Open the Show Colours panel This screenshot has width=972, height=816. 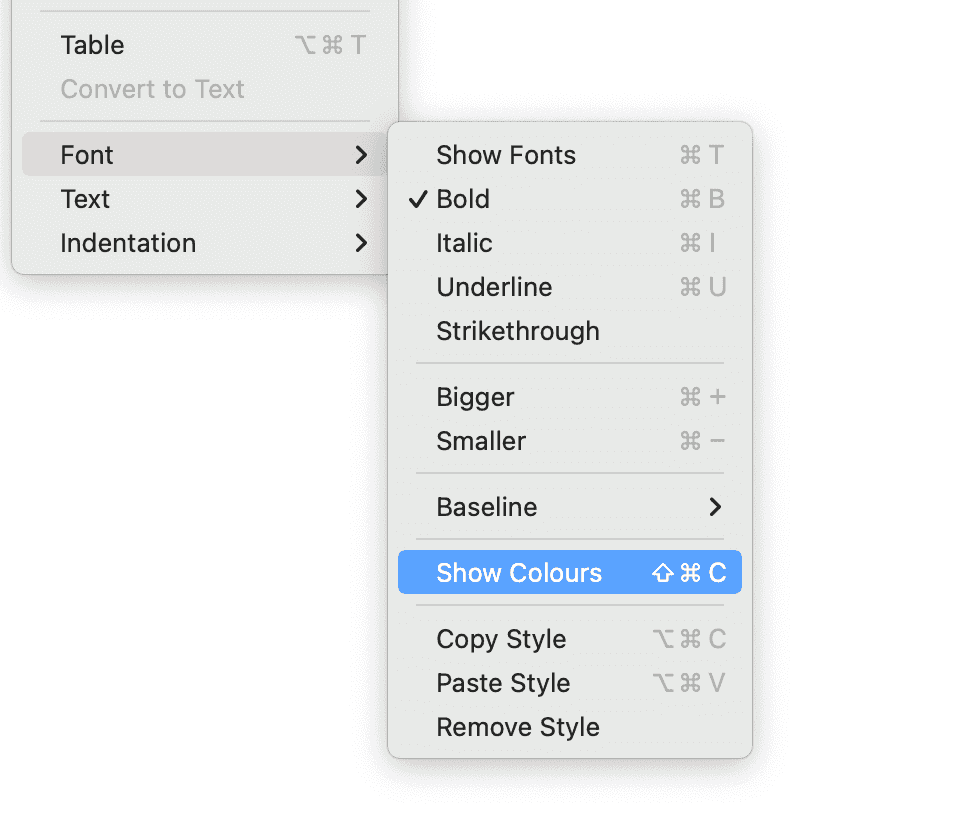518,572
